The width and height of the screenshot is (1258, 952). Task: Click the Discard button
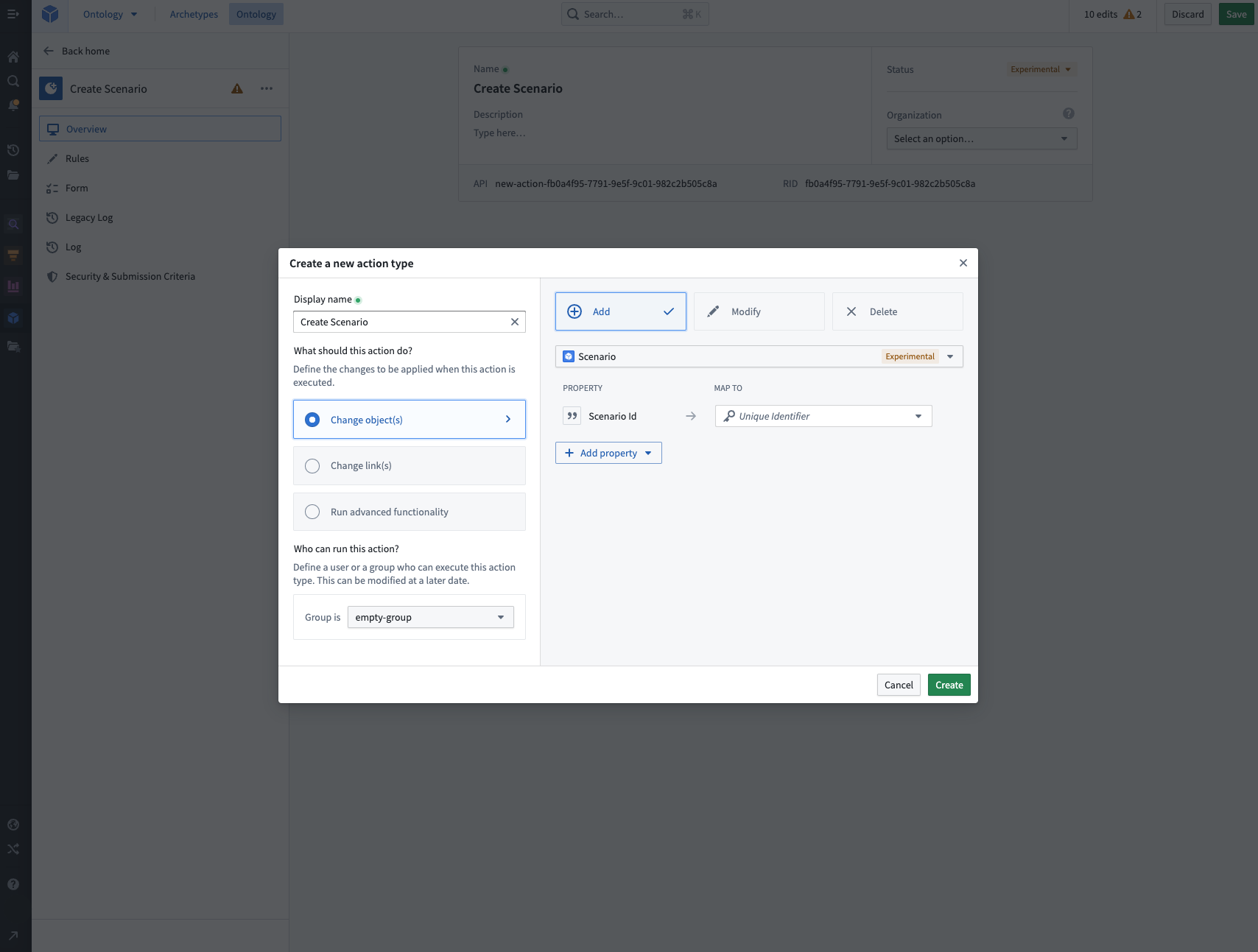pyautogui.click(x=1188, y=14)
